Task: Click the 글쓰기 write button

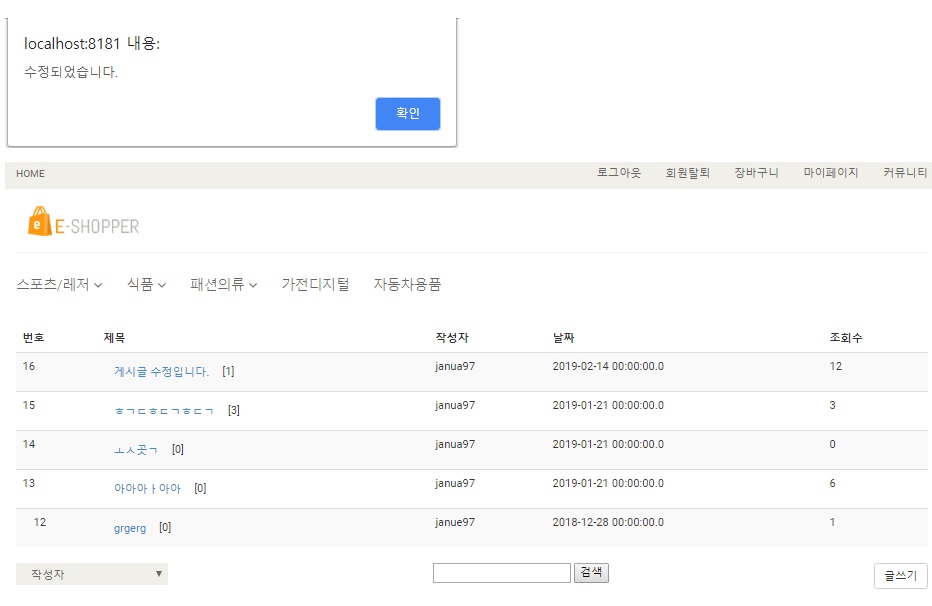Action: click(x=900, y=575)
